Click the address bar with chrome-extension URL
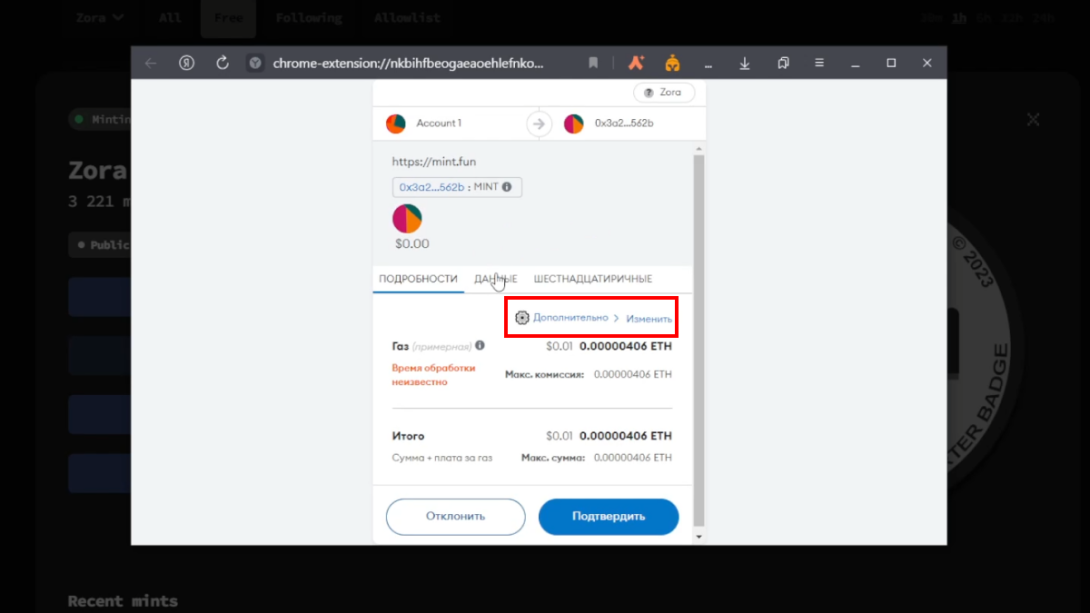This screenshot has height=613, width=1090. [408, 63]
